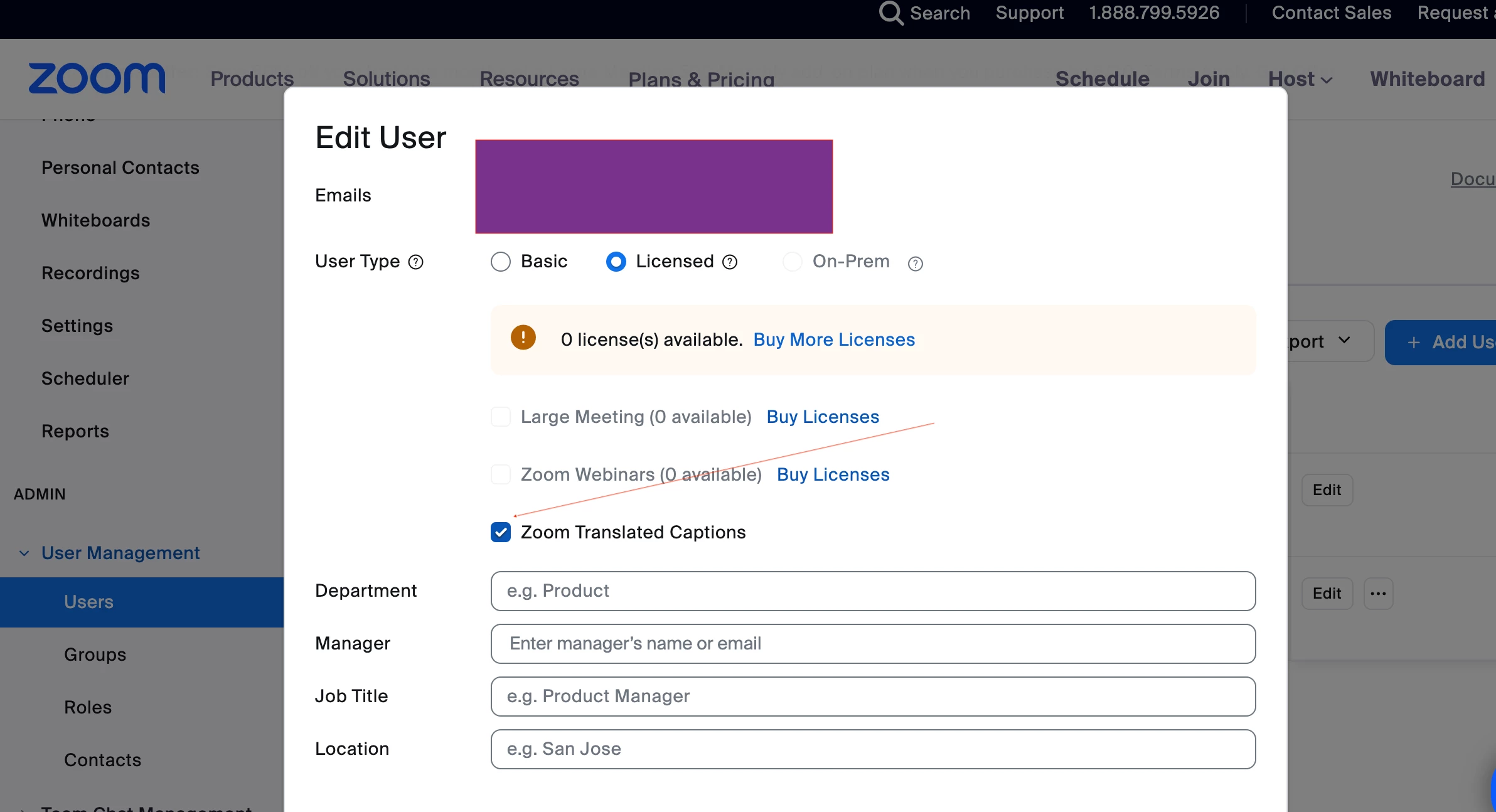The image size is (1496, 812).
Task: Open the three-dots more options button
Action: 1378,594
